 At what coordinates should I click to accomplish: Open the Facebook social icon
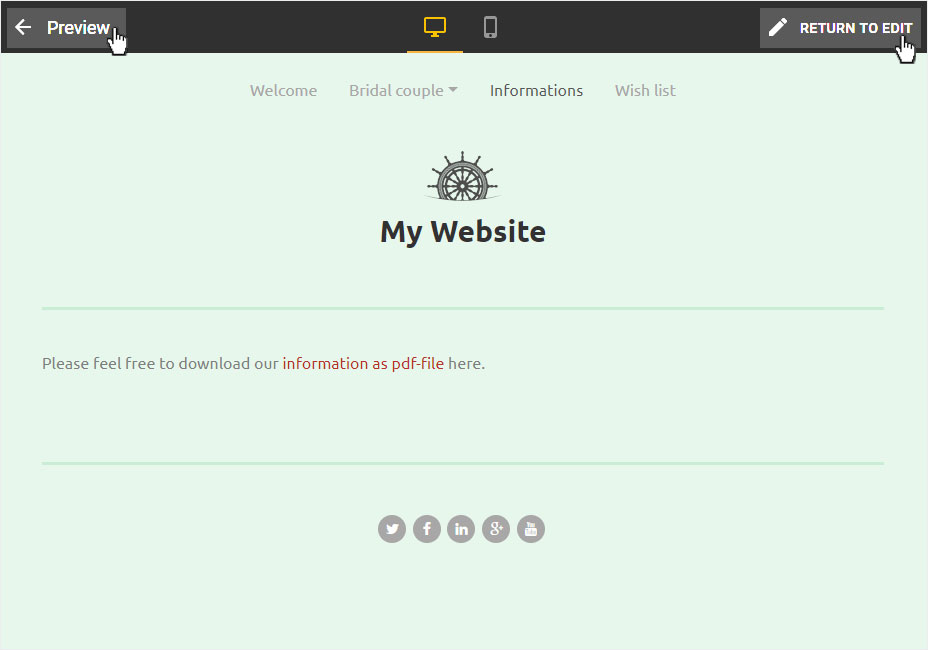[x=427, y=529]
